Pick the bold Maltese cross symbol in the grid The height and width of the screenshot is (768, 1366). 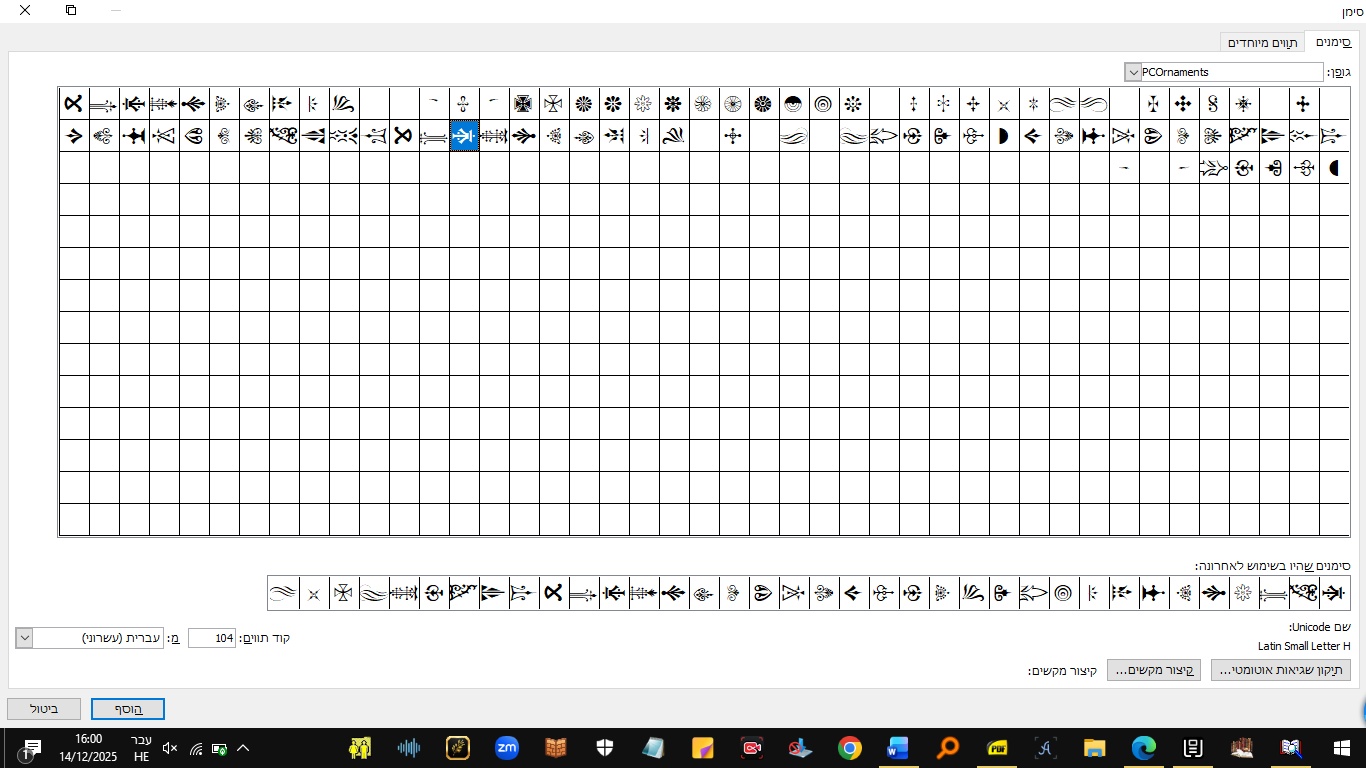coord(523,103)
